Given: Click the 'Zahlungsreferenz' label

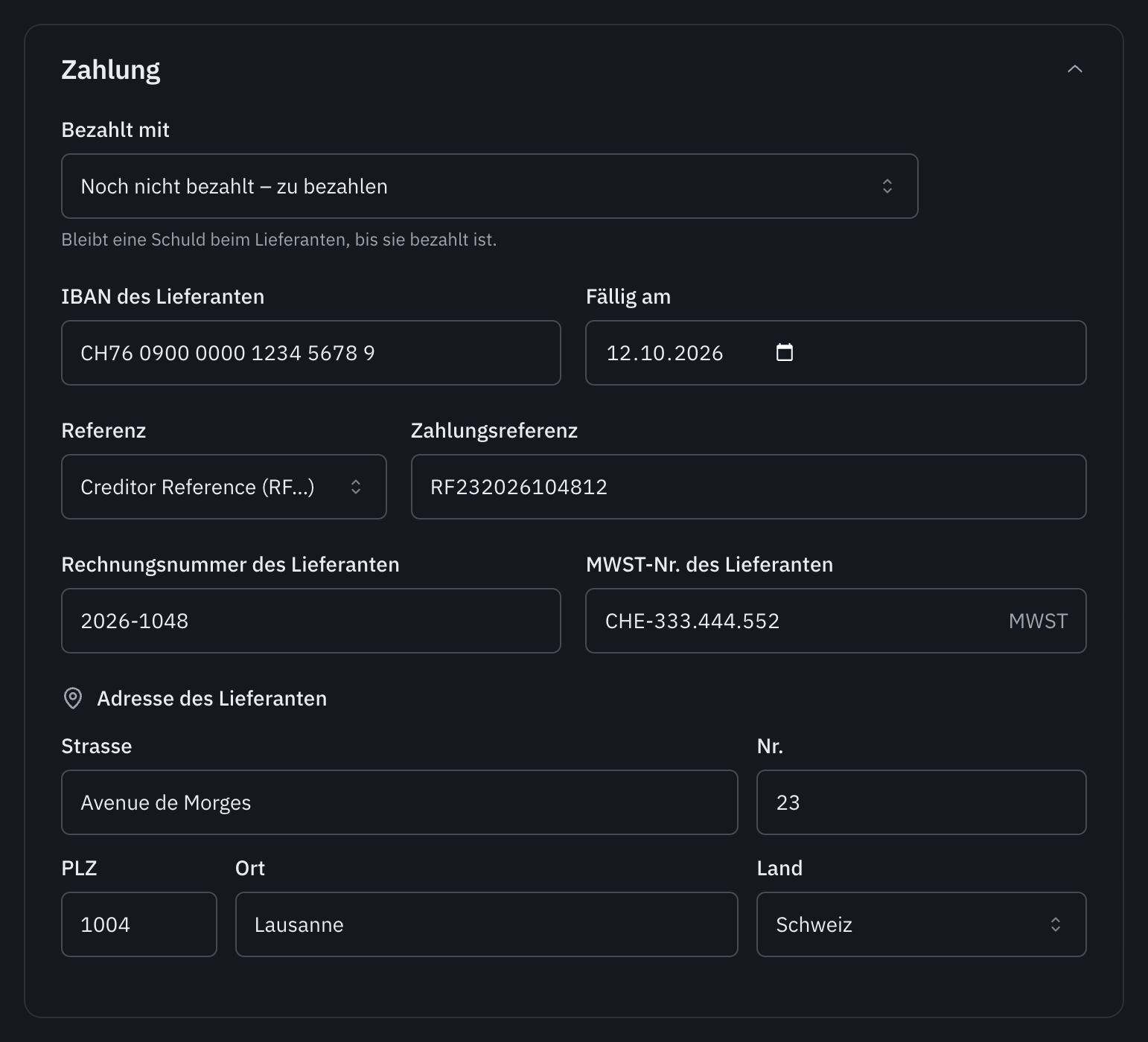Looking at the screenshot, I should pos(494,430).
